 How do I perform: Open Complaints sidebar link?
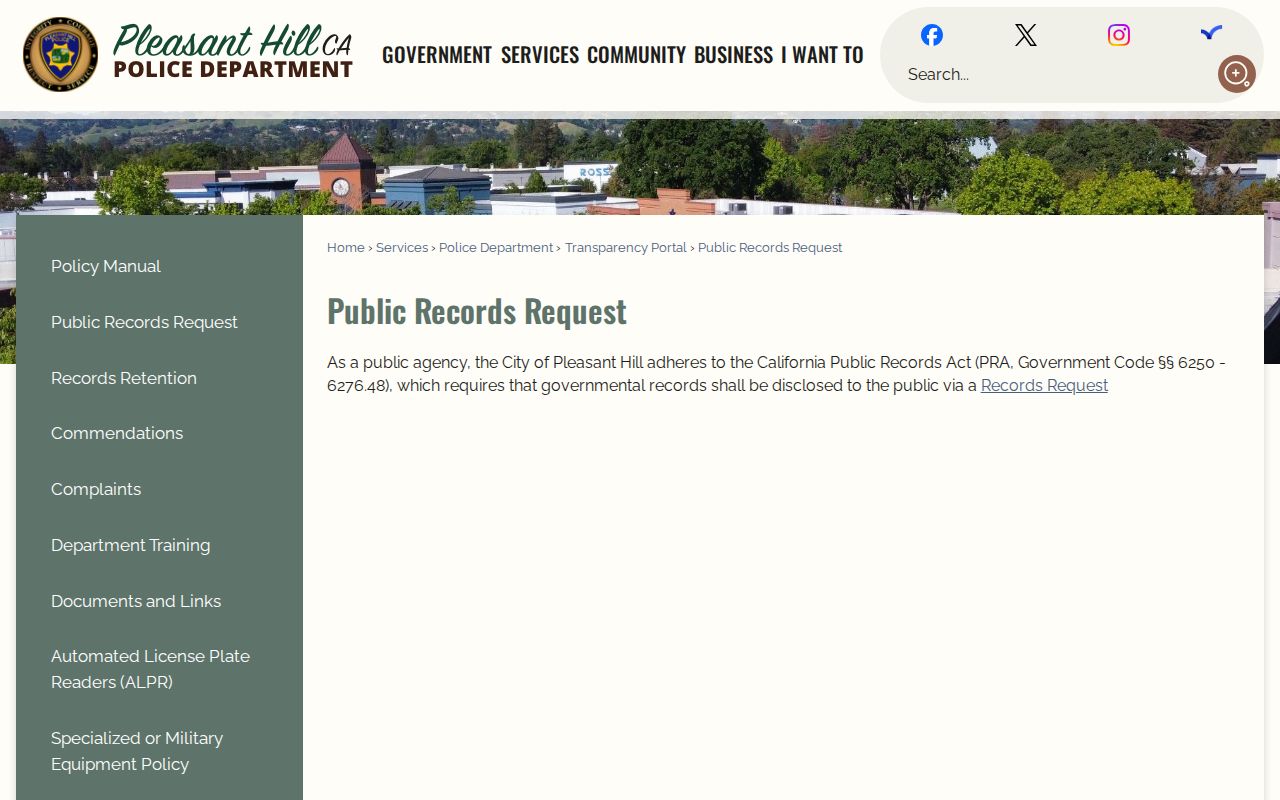tap(96, 489)
